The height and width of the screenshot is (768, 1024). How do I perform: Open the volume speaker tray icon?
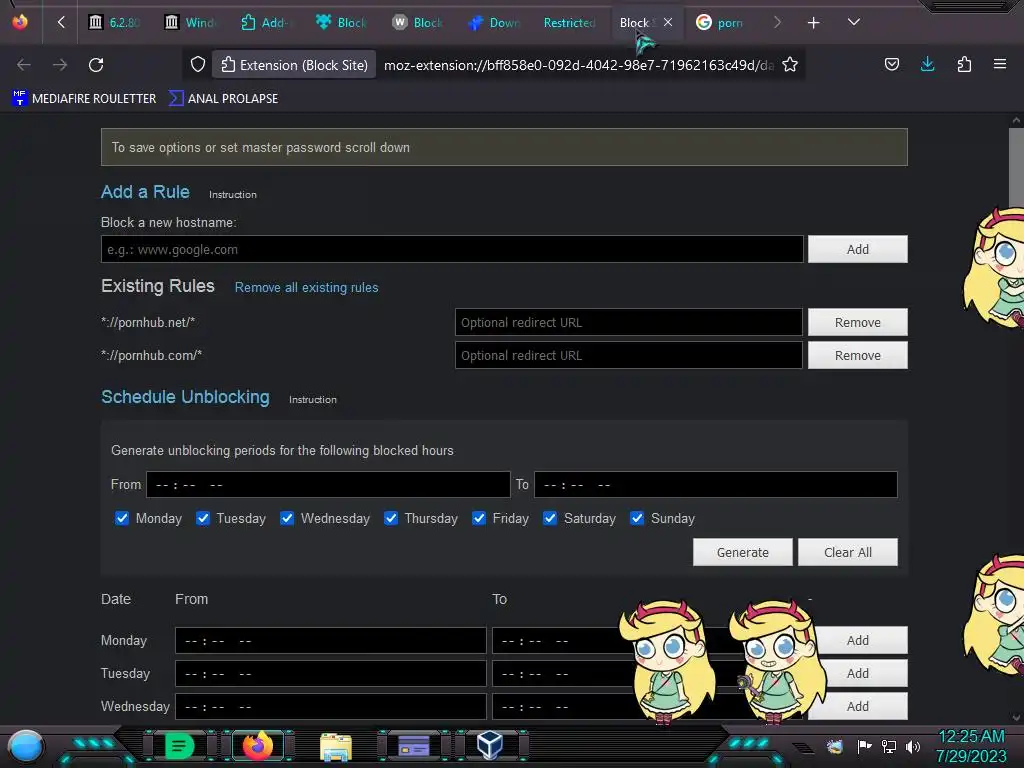913,746
